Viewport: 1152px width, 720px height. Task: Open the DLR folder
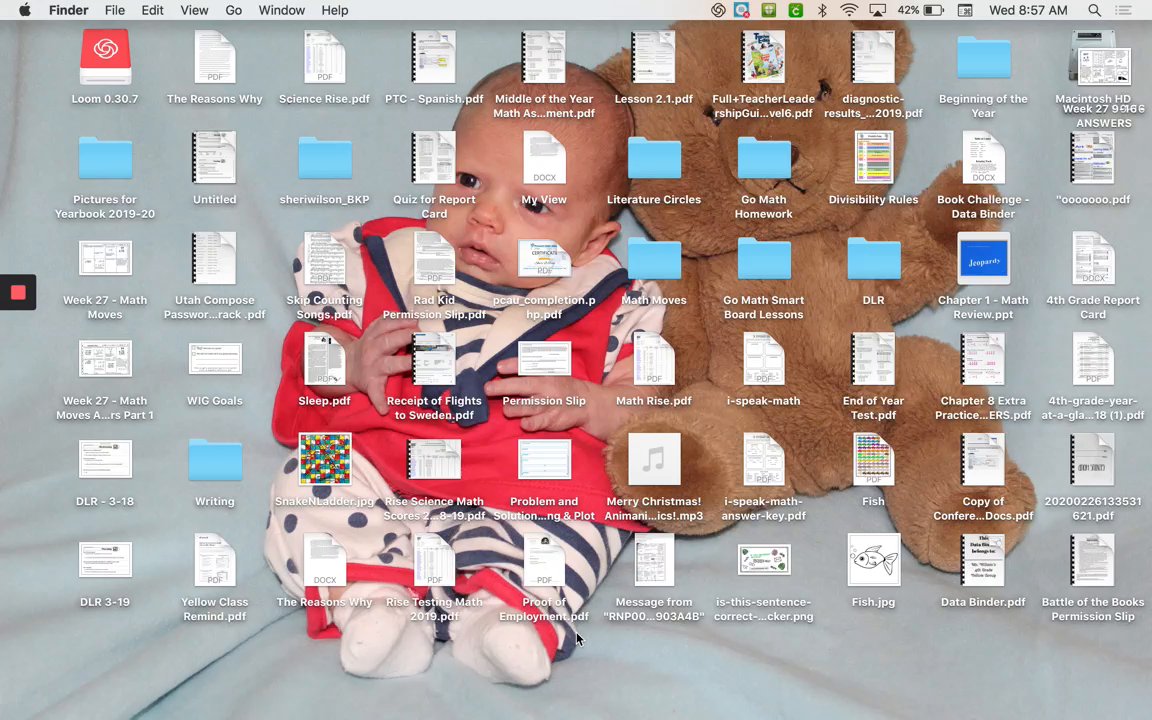pos(873,259)
